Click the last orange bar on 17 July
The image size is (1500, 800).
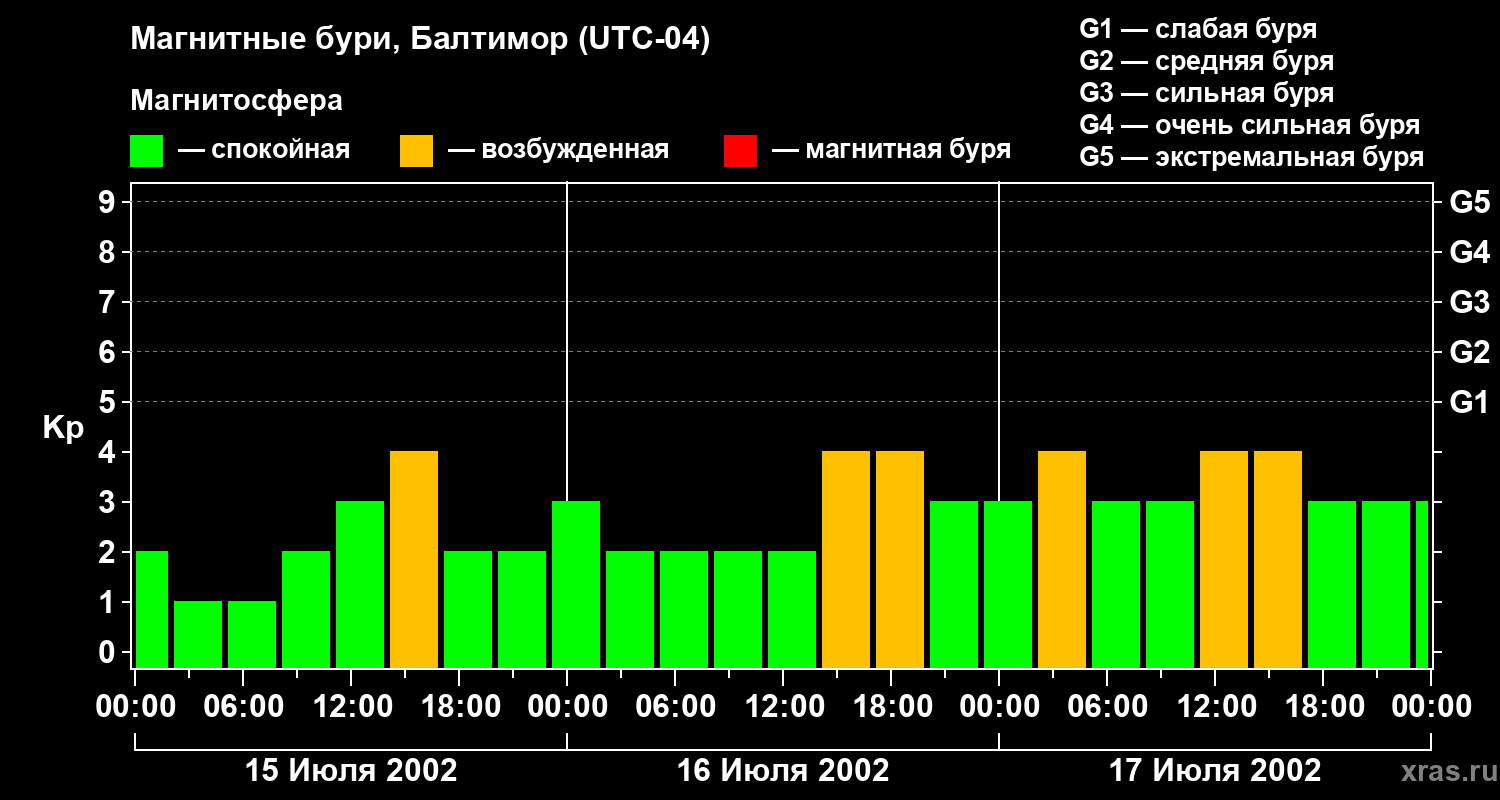pyautogui.click(x=1278, y=559)
